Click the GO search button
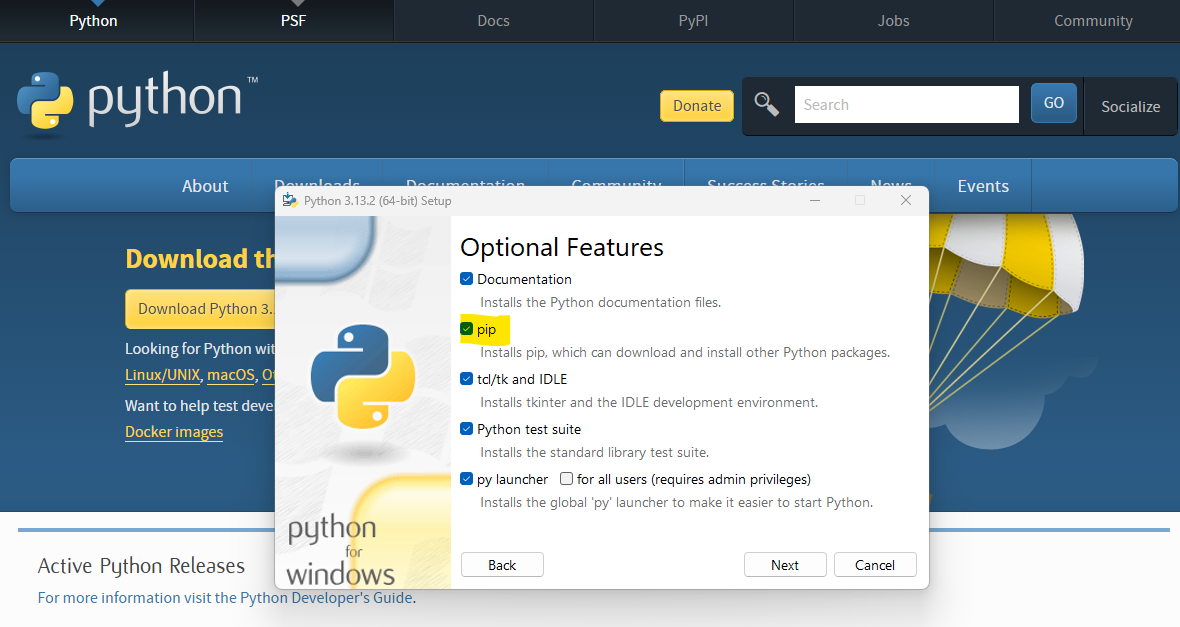Image resolution: width=1180 pixels, height=627 pixels. pos(1054,103)
